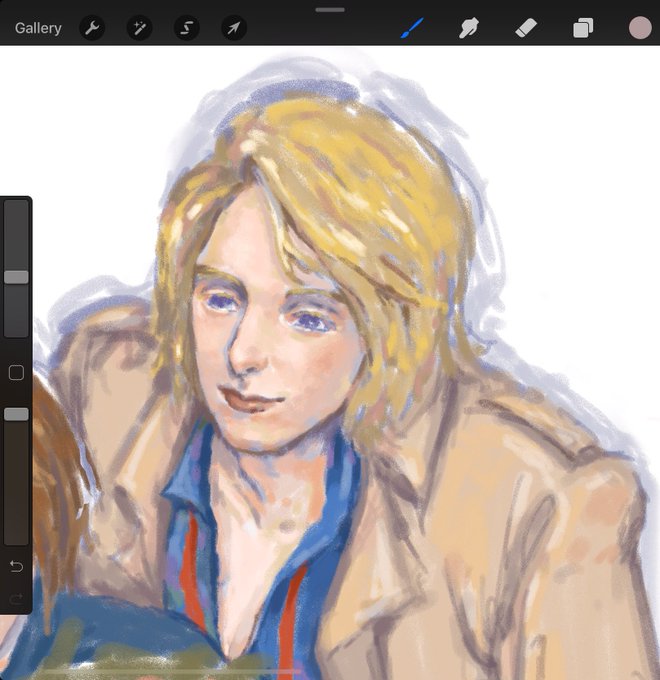This screenshot has width=660, height=680.
Task: Open the Actions wrench menu
Action: (92, 28)
